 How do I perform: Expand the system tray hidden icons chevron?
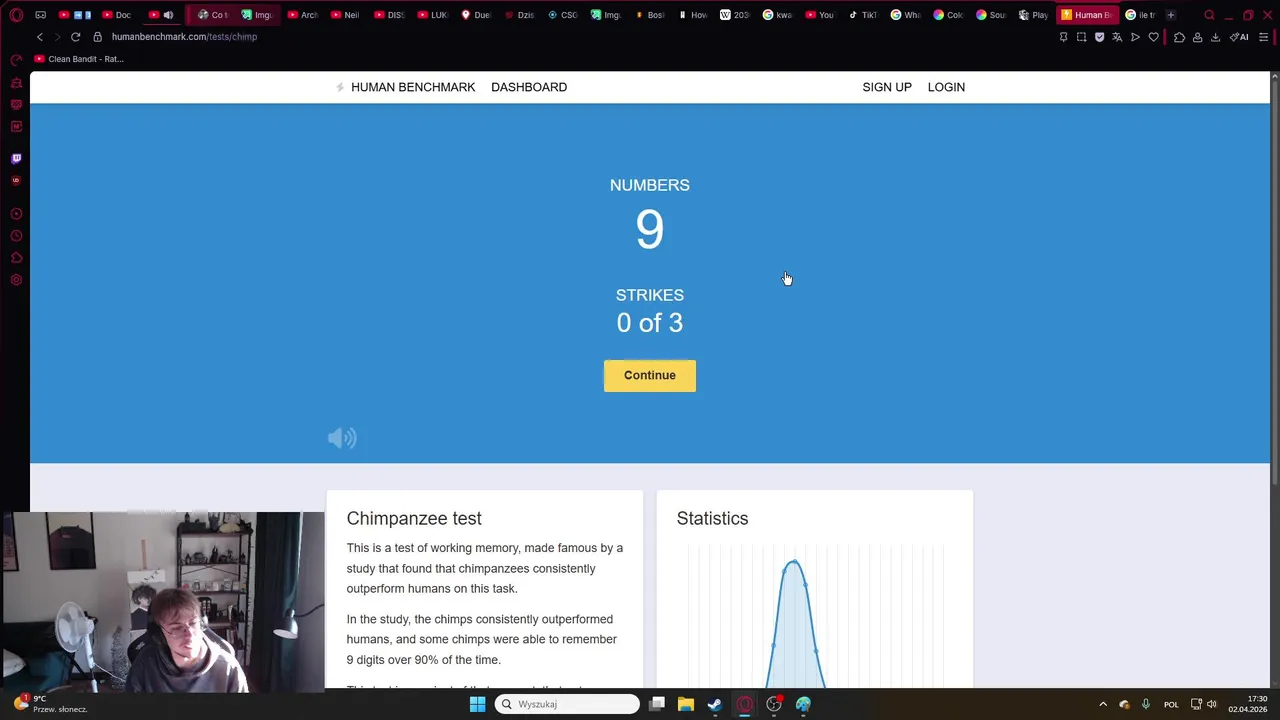[1103, 704]
